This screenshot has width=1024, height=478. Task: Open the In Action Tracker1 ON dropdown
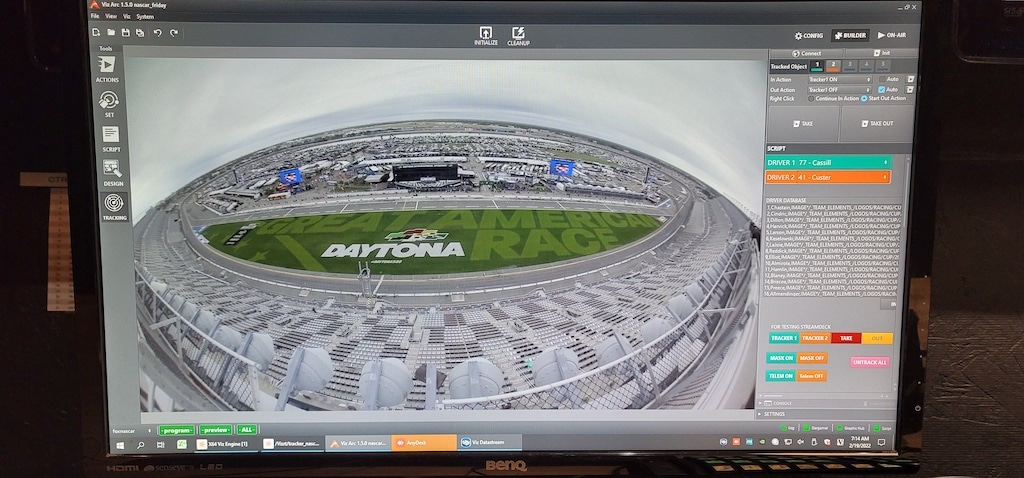point(839,79)
